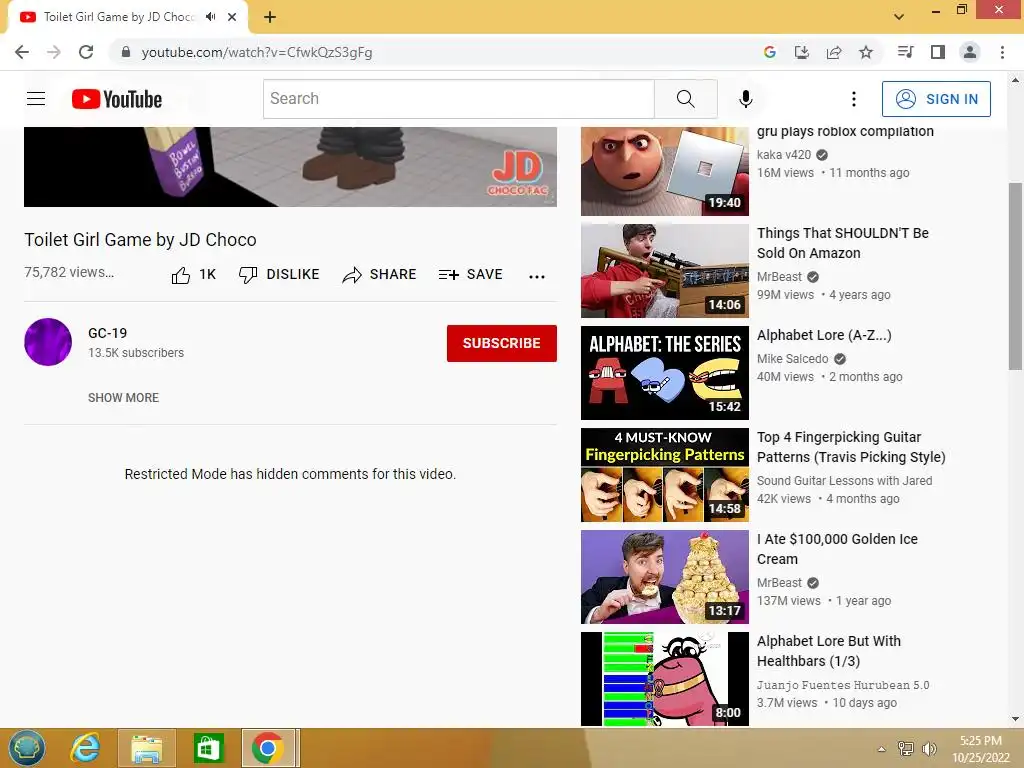The image size is (1024, 768).
Task: Open the GC-19 channel name link
Action: pyautogui.click(x=108, y=333)
